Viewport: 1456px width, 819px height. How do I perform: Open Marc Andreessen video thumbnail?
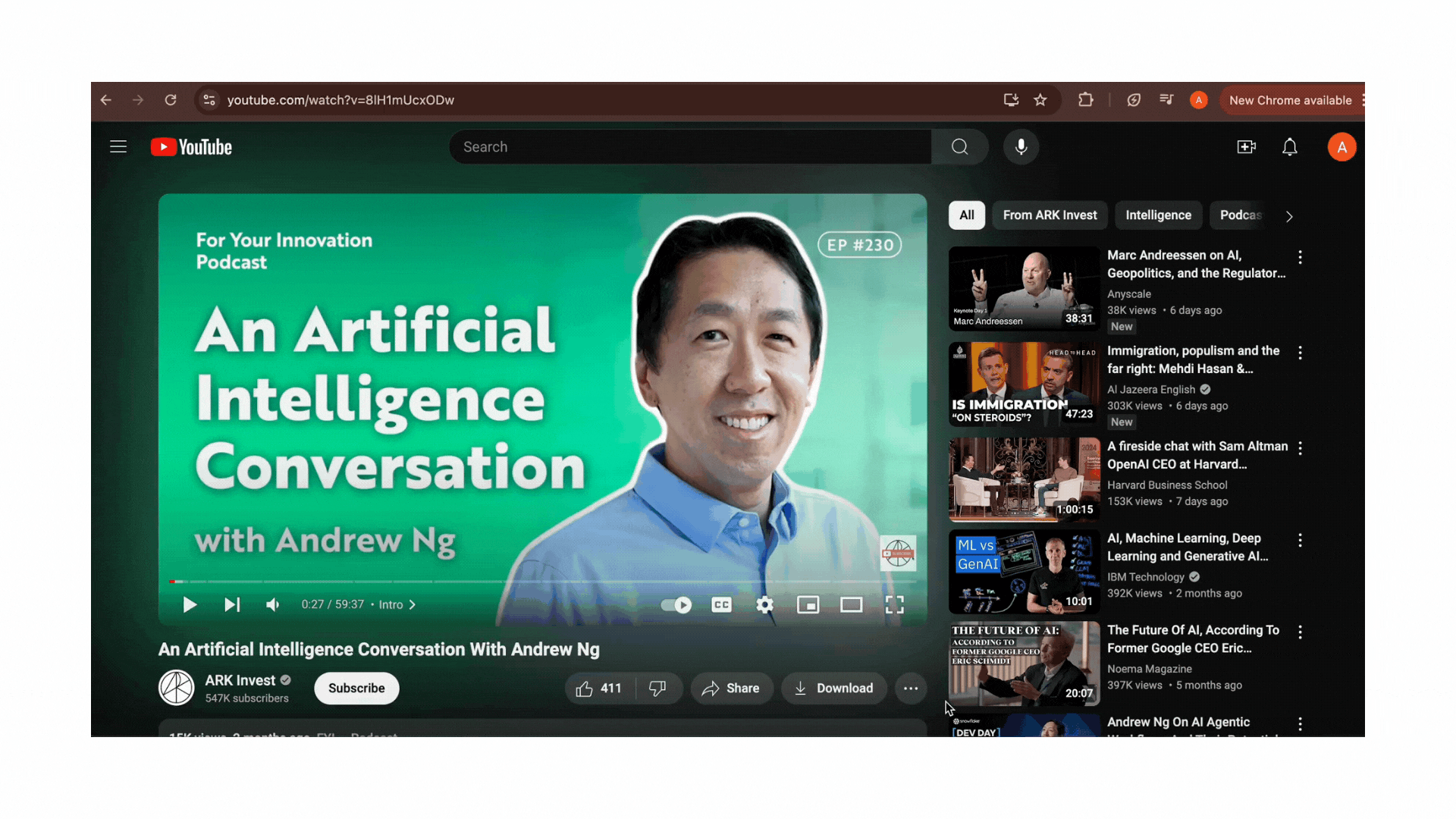1024,288
